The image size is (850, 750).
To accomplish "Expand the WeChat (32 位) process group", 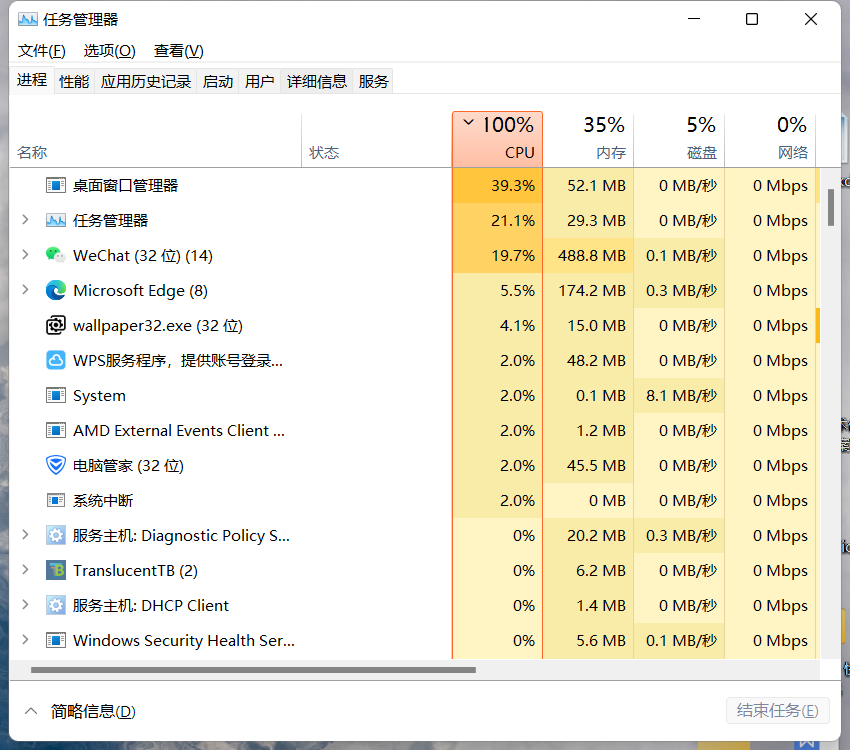I will tap(25, 255).
